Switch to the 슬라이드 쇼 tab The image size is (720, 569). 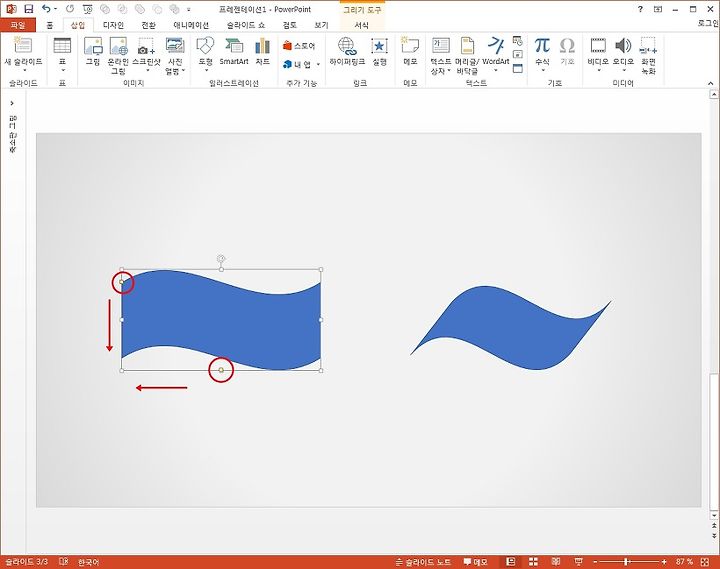pos(246,25)
